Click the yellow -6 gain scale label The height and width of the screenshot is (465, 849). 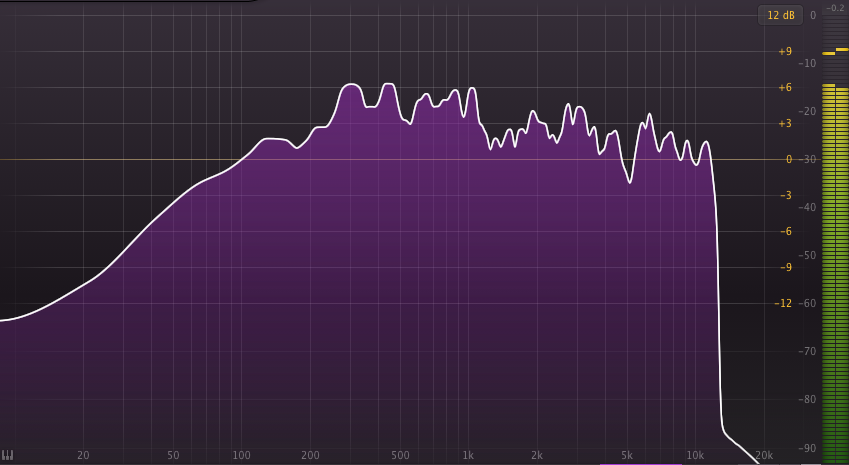(x=786, y=231)
